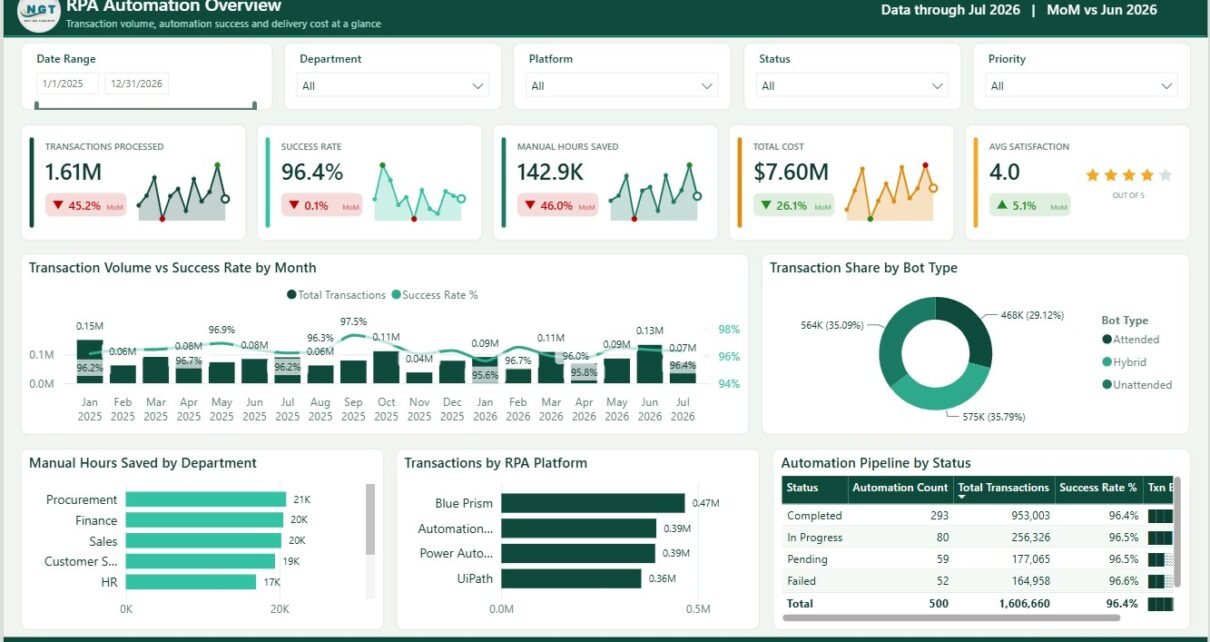Select the Completed status row
This screenshot has width=1210, height=642.
(976, 516)
